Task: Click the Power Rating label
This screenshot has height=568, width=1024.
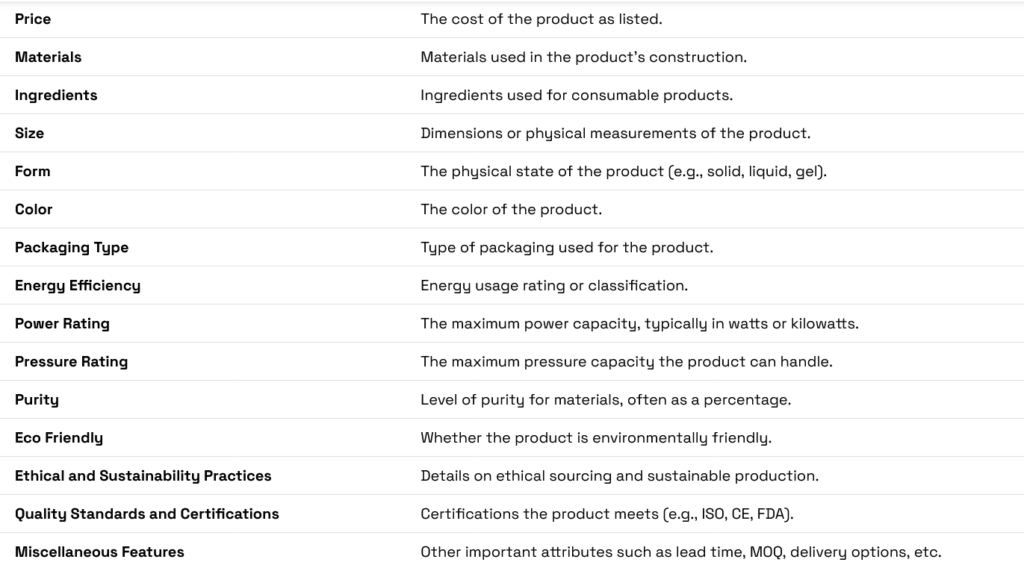Action: pyautogui.click(x=62, y=324)
